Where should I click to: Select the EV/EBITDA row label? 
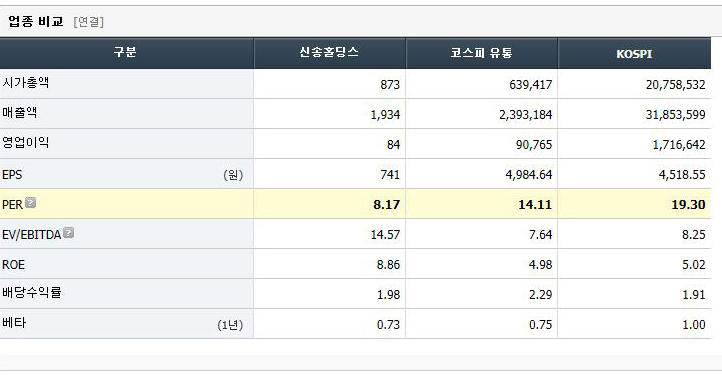pos(32,234)
